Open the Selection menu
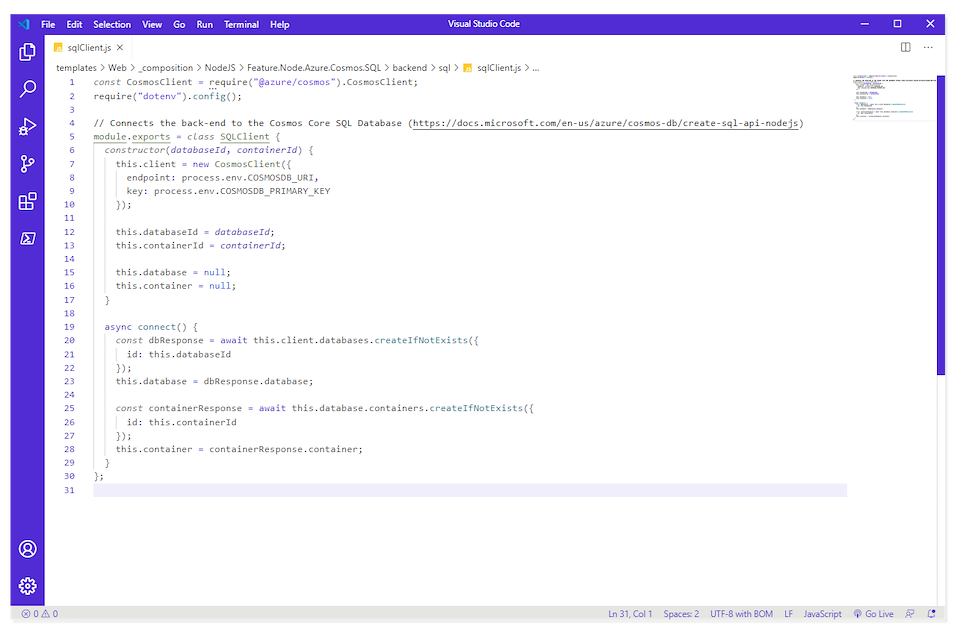The width and height of the screenshot is (960, 632). click(x=112, y=24)
